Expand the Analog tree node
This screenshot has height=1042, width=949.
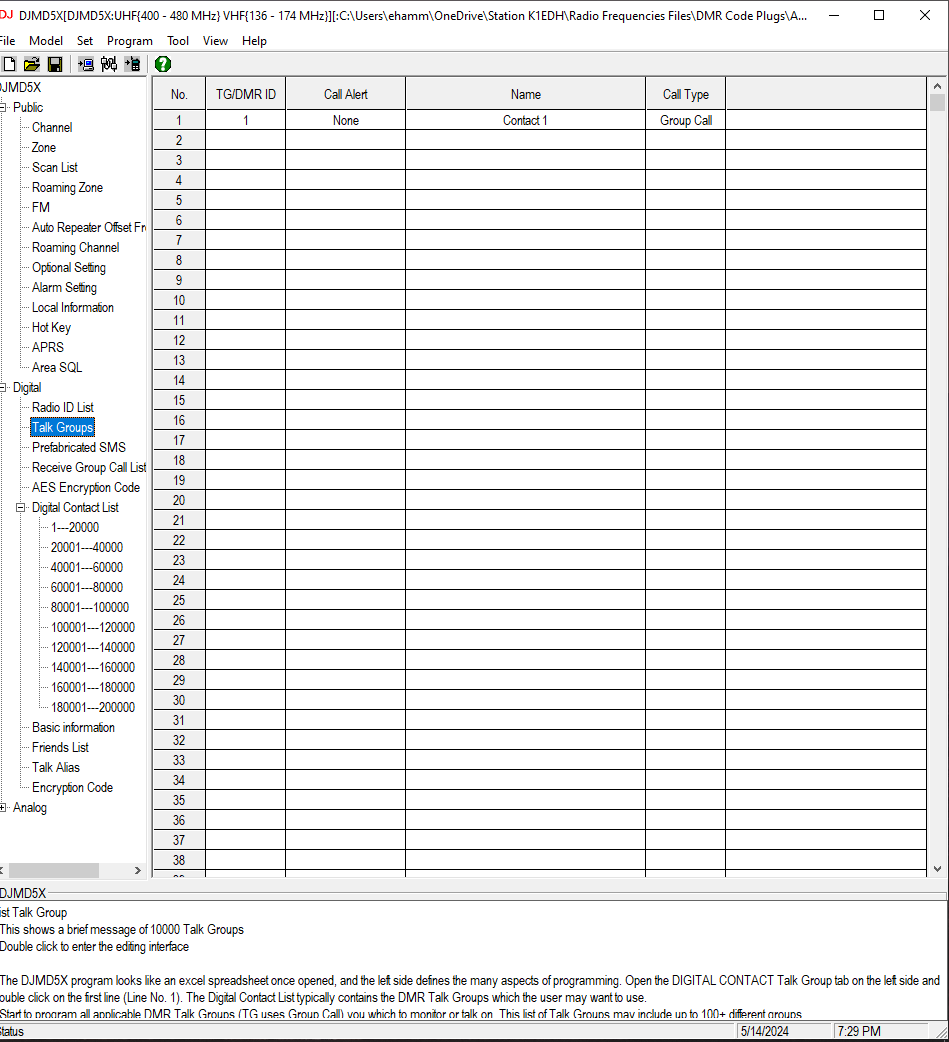coord(3,807)
